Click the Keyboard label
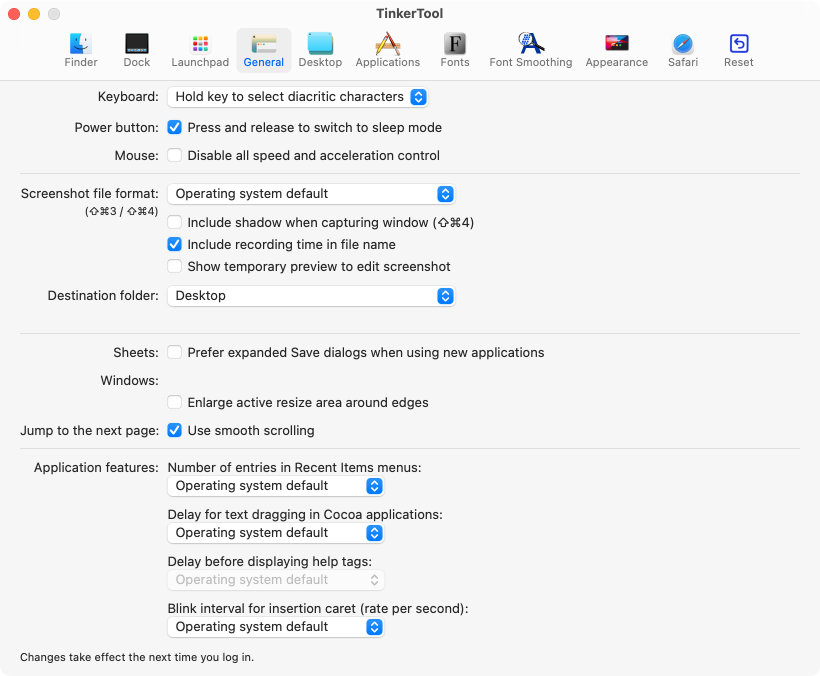This screenshot has height=676, width=820. [x=128, y=97]
